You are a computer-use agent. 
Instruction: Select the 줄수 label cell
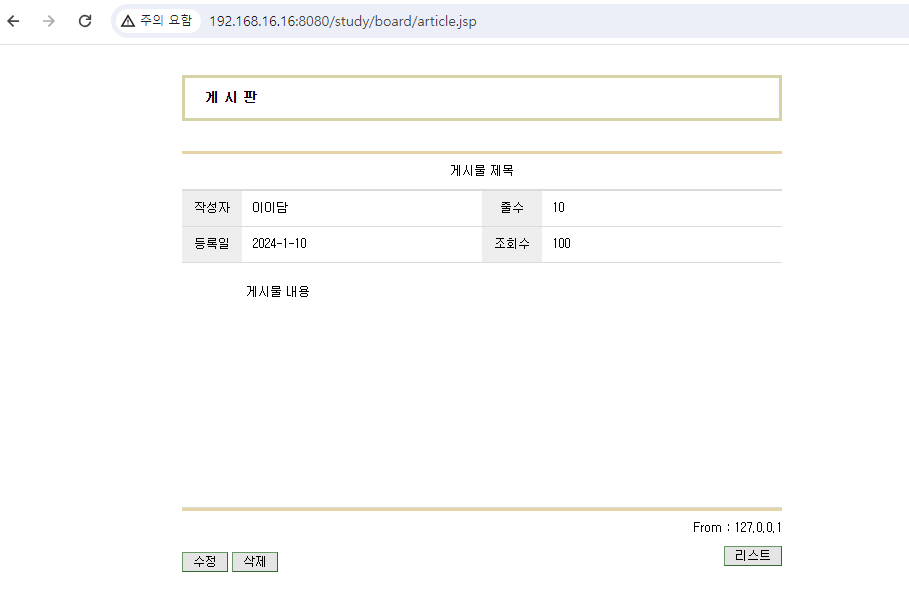(x=512, y=208)
